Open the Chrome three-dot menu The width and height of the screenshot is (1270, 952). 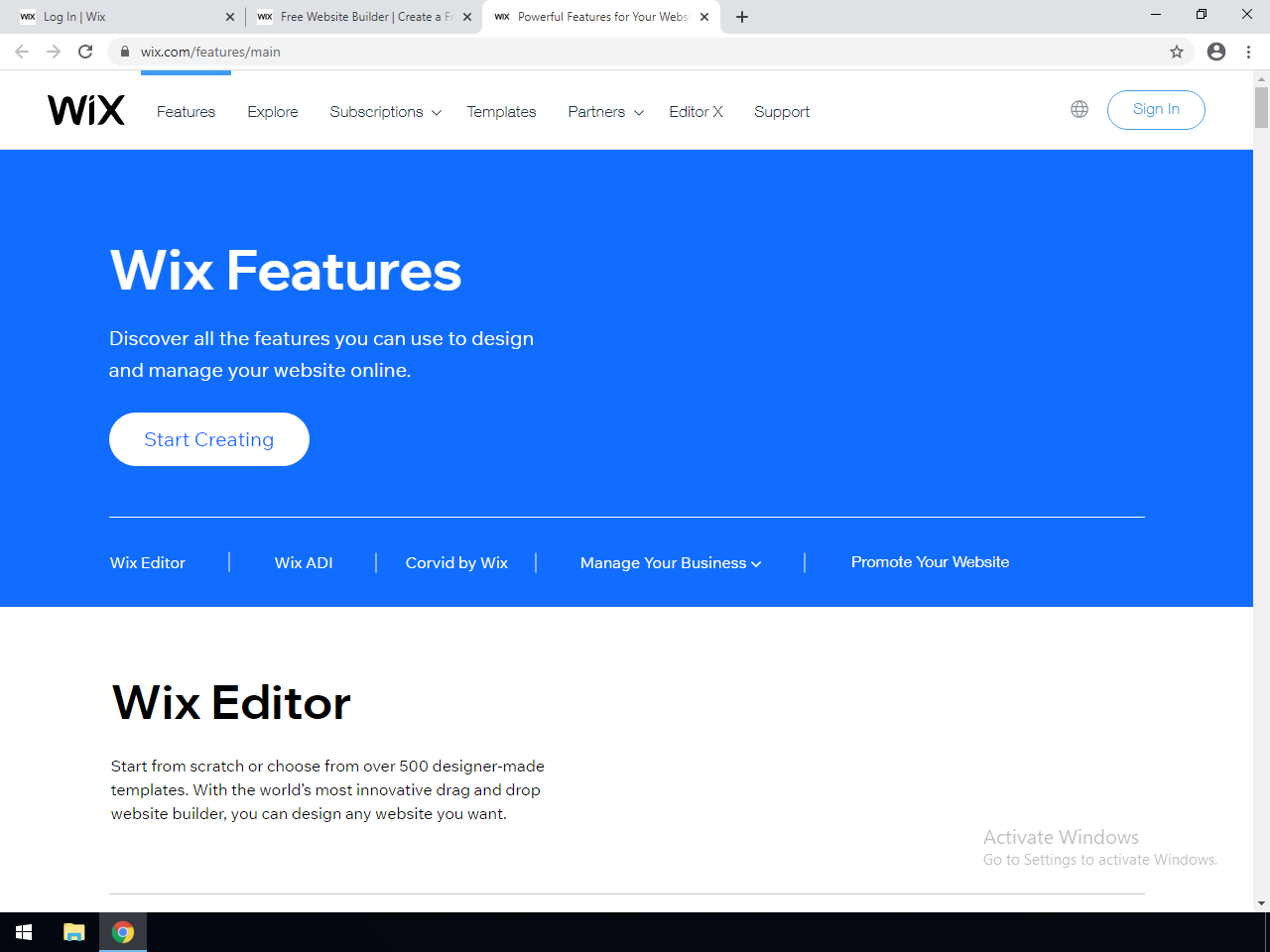pos(1248,52)
